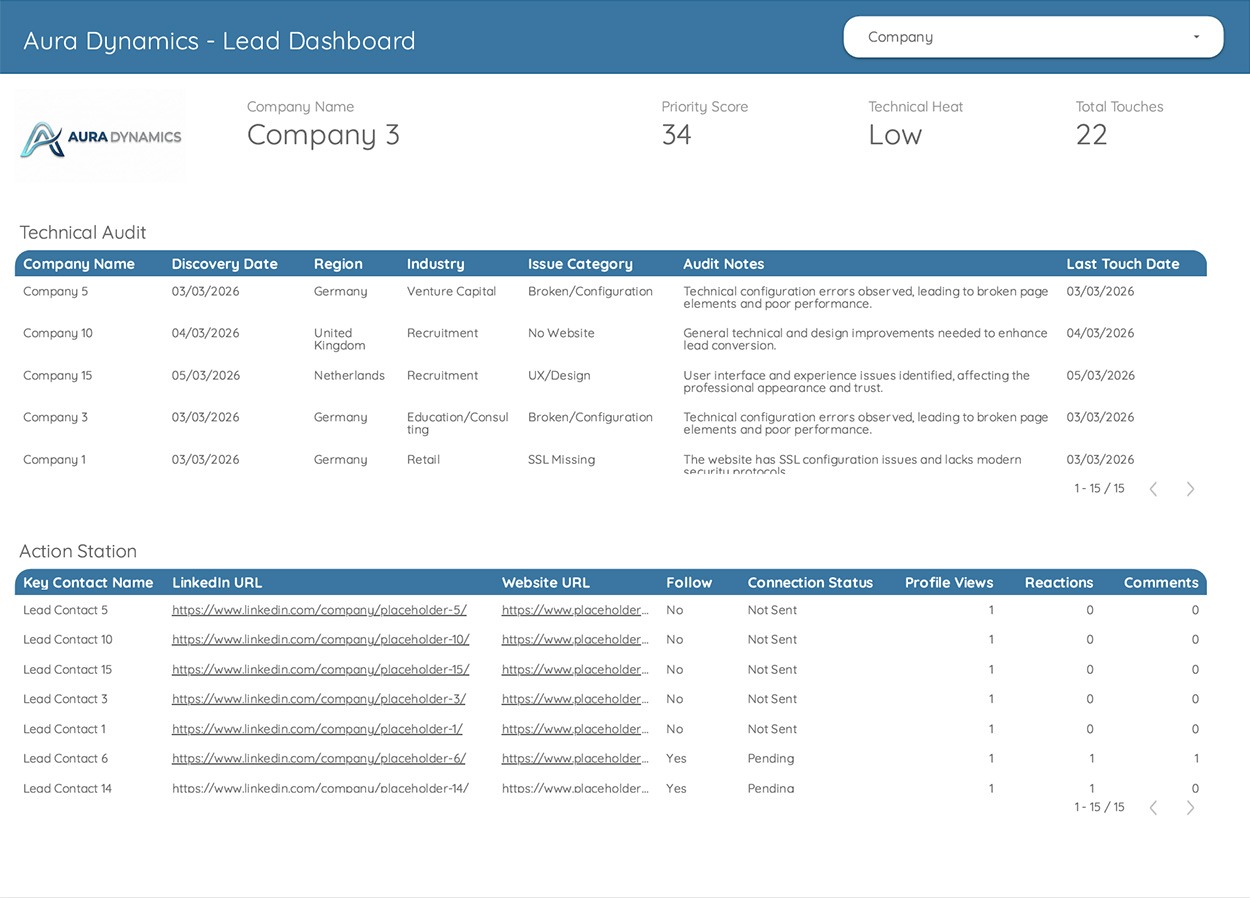Screen dimensions: 1250x898
Task: Open LinkedIn URL for Lead Contact 5
Action: [x=319, y=610]
